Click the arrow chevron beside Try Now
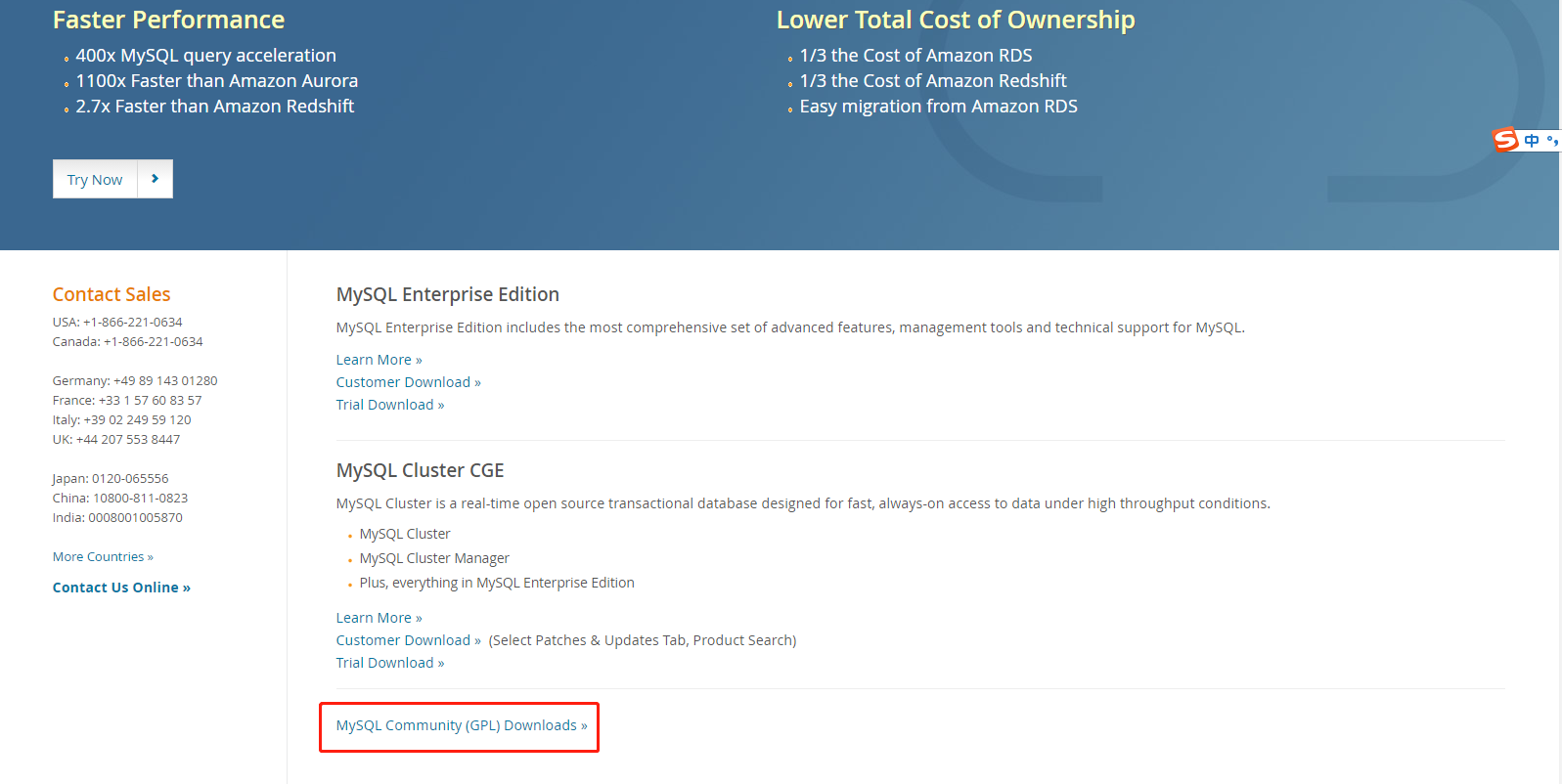This screenshot has width=1562, height=784. 155,179
